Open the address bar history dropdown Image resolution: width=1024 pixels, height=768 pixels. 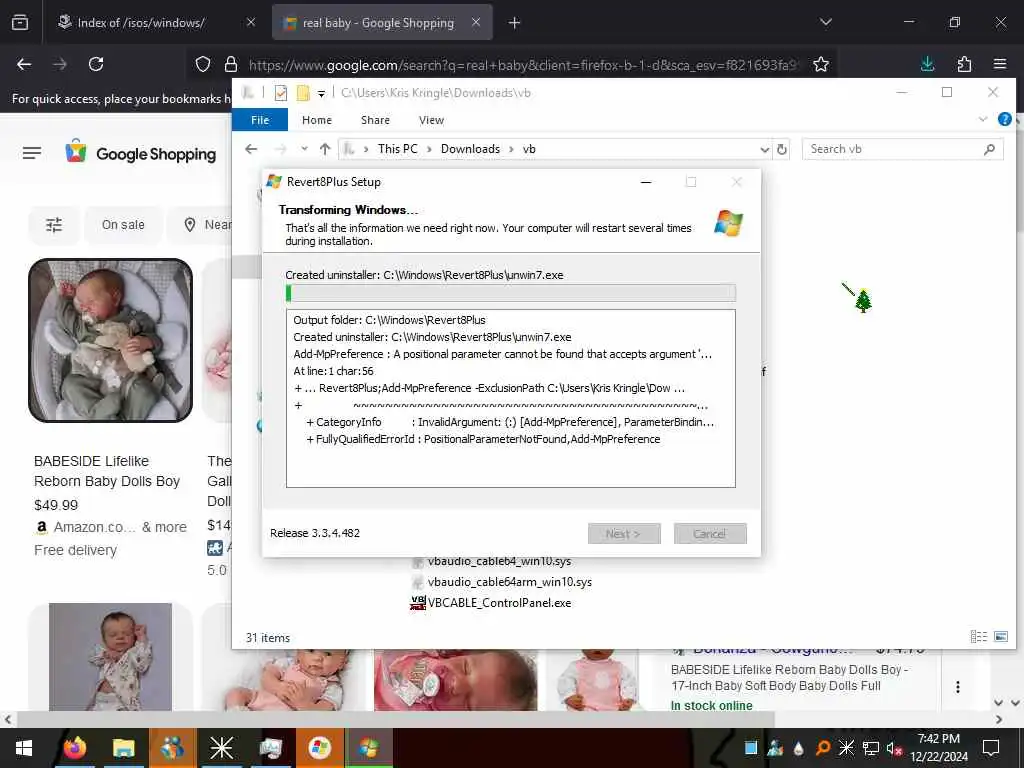(x=765, y=150)
